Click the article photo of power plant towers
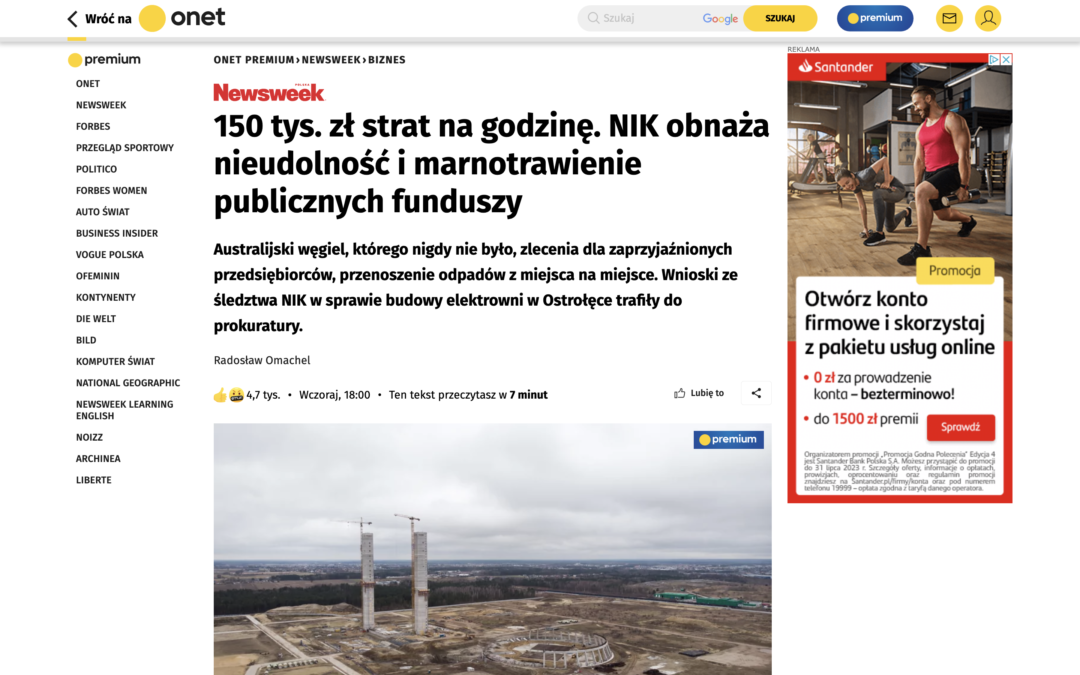1080x675 pixels. [x=492, y=549]
